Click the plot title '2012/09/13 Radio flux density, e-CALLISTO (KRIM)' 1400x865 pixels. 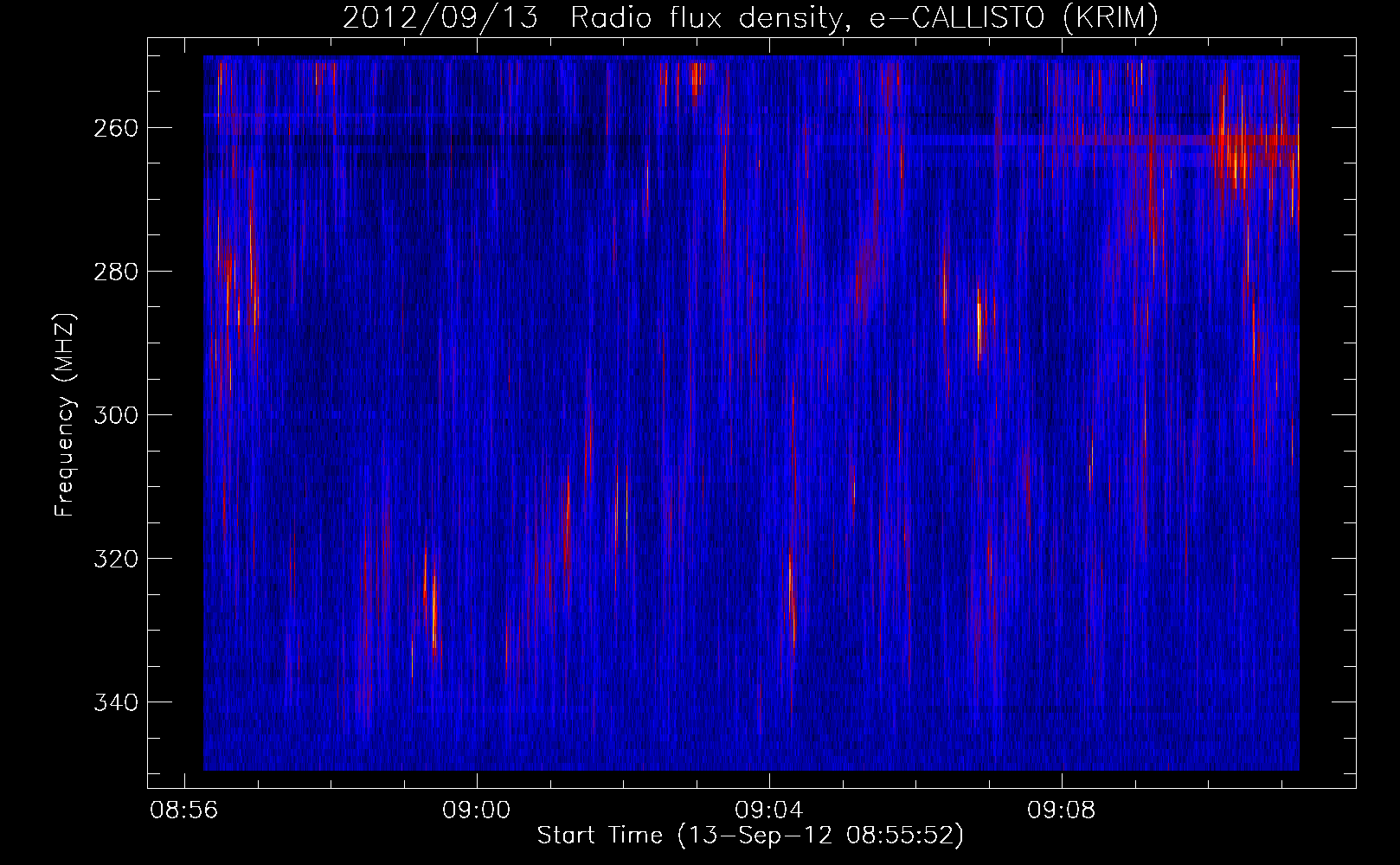coord(750,17)
